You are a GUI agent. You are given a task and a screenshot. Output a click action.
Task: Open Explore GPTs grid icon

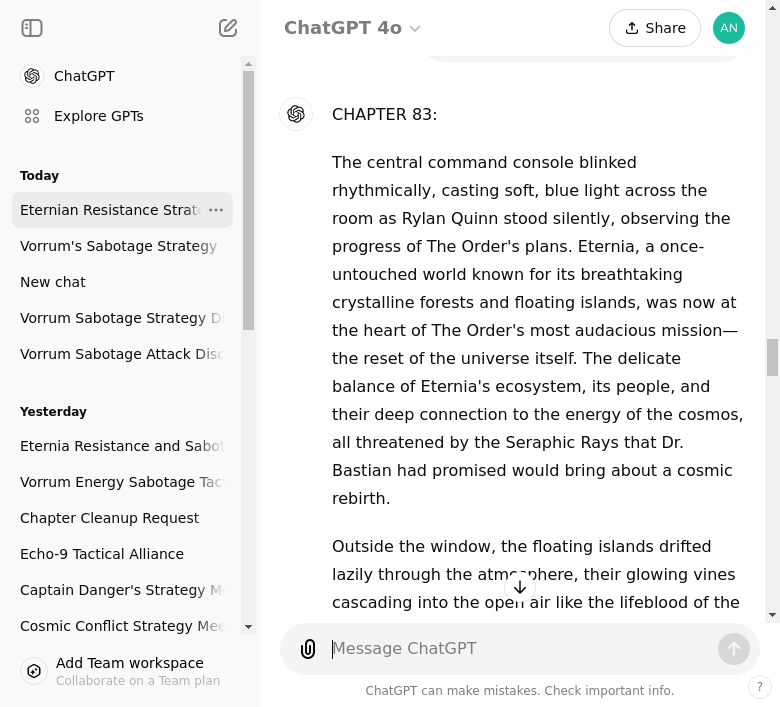click(x=32, y=116)
